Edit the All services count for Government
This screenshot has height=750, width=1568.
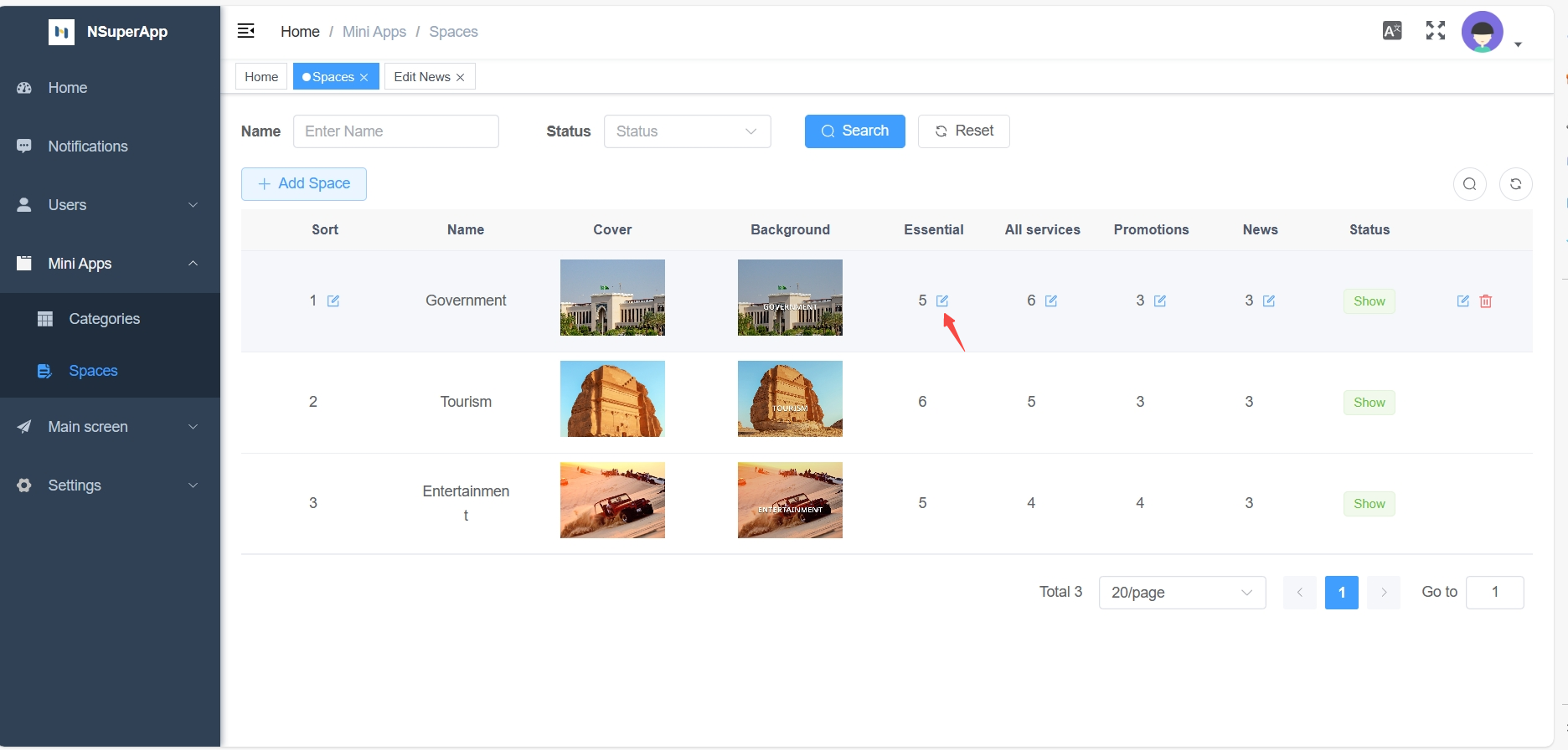click(x=1051, y=301)
